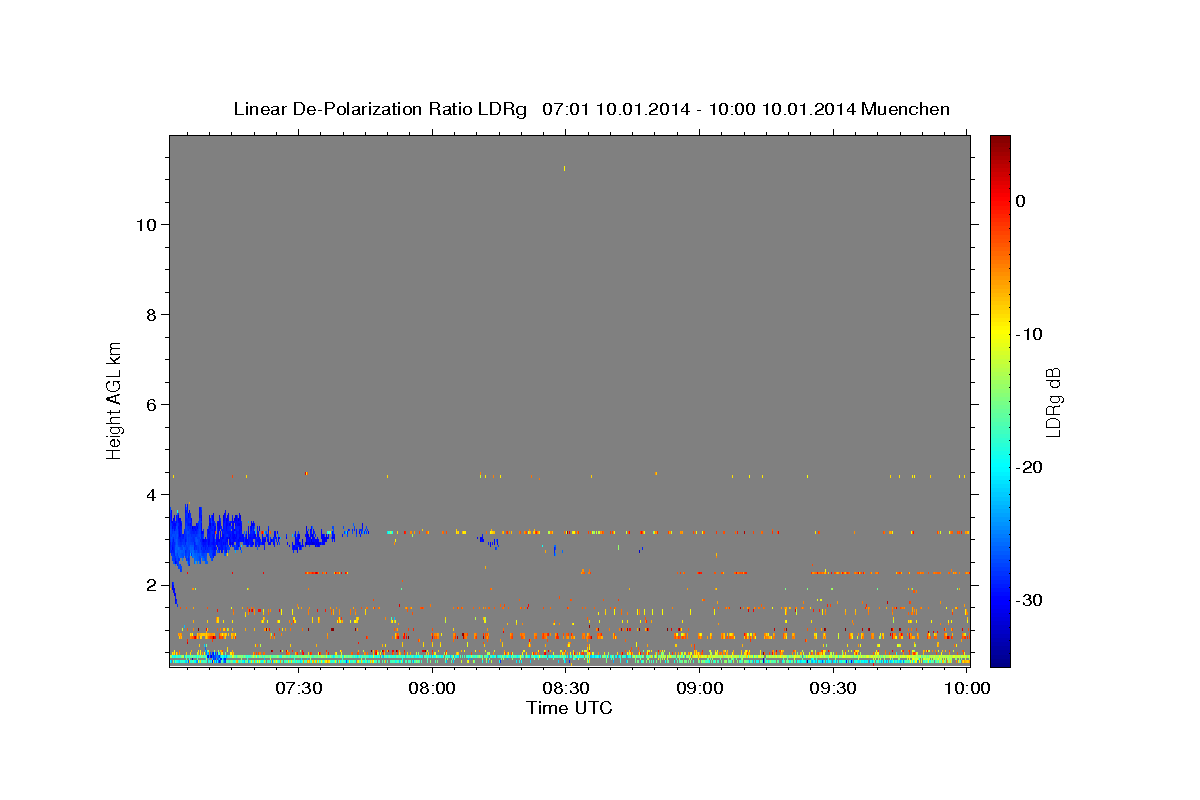Screen dimensions: 1200x800
Task: Click the 08:30 time tick label
Action: point(566,688)
